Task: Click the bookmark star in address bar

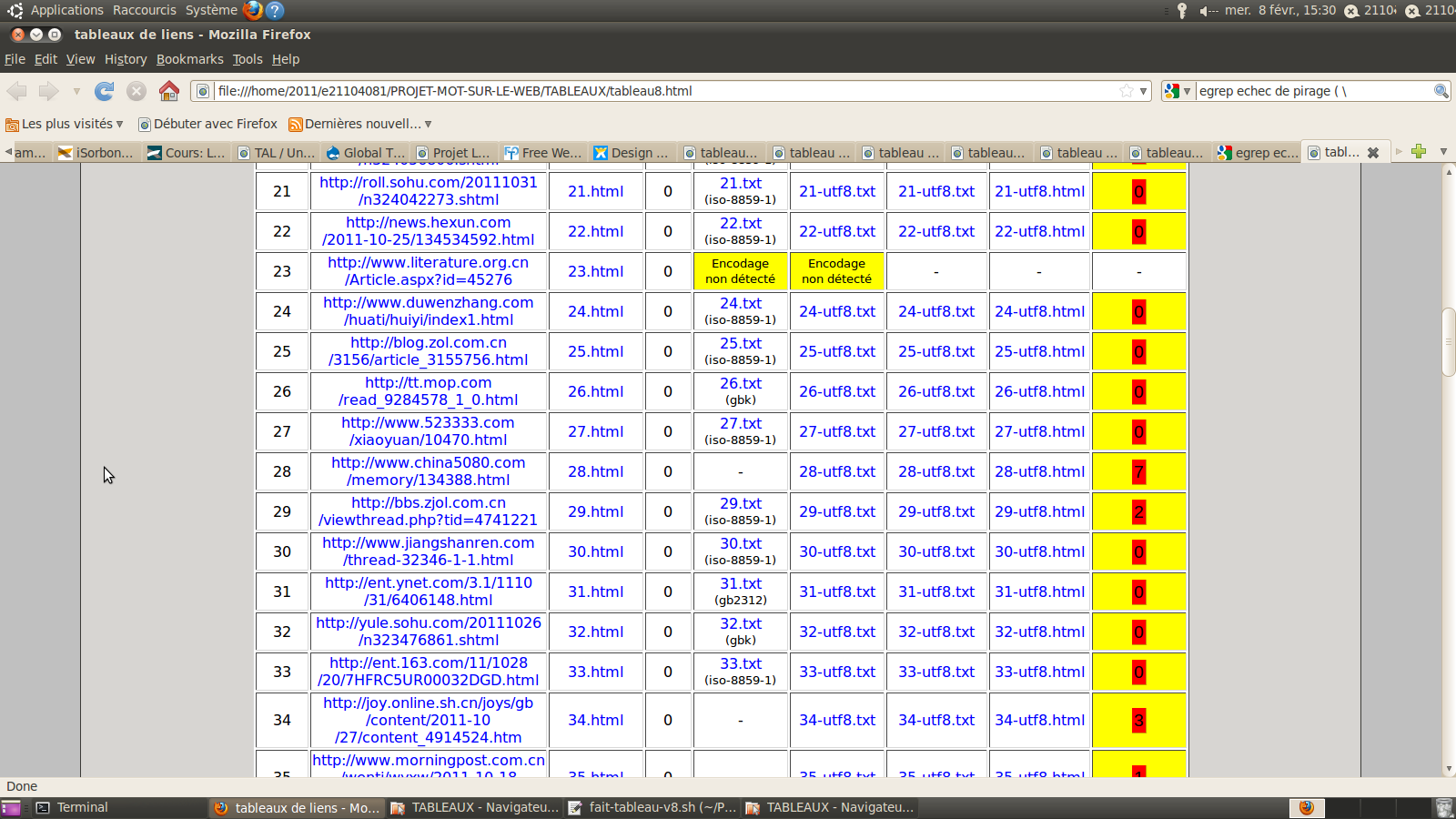Action: pos(1127,91)
